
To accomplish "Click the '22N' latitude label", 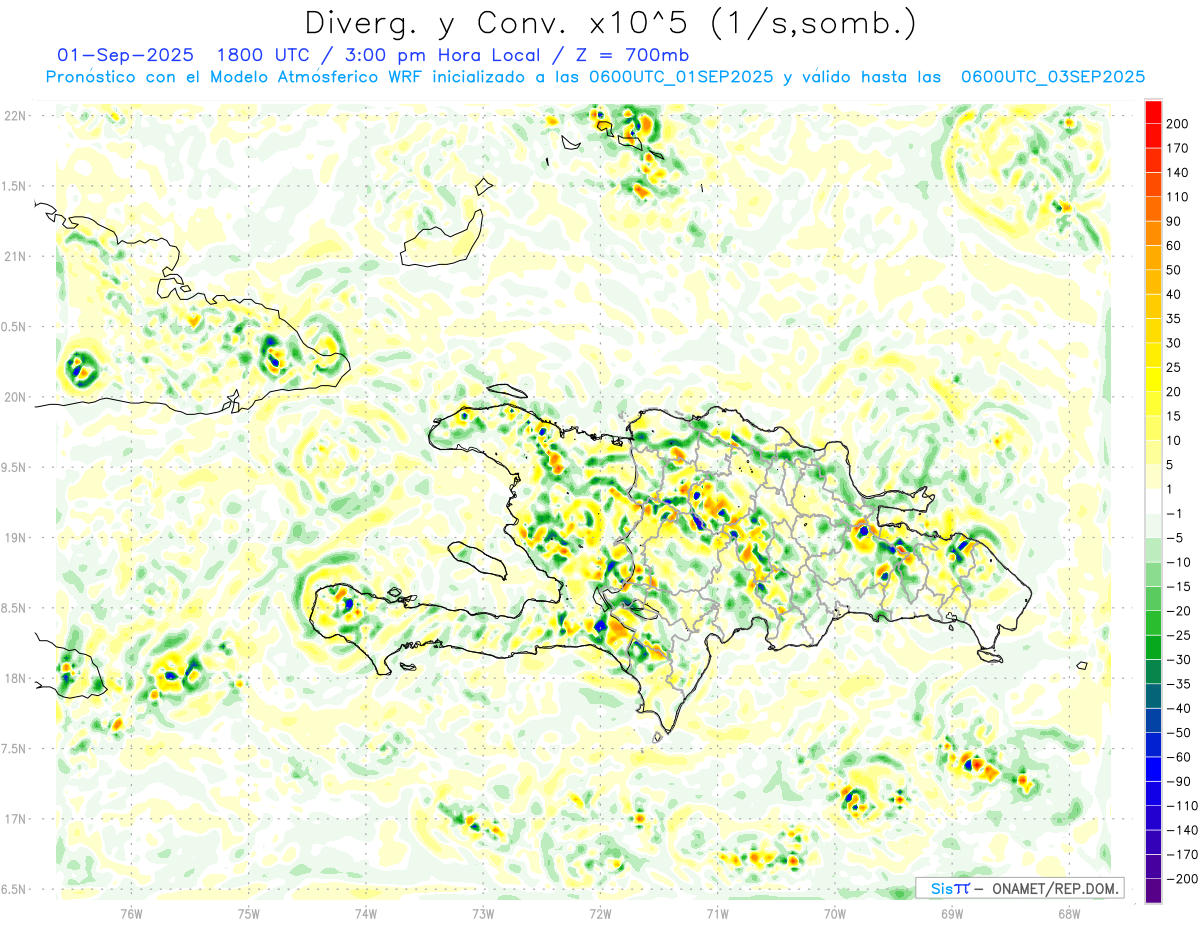I will pos(15,116).
